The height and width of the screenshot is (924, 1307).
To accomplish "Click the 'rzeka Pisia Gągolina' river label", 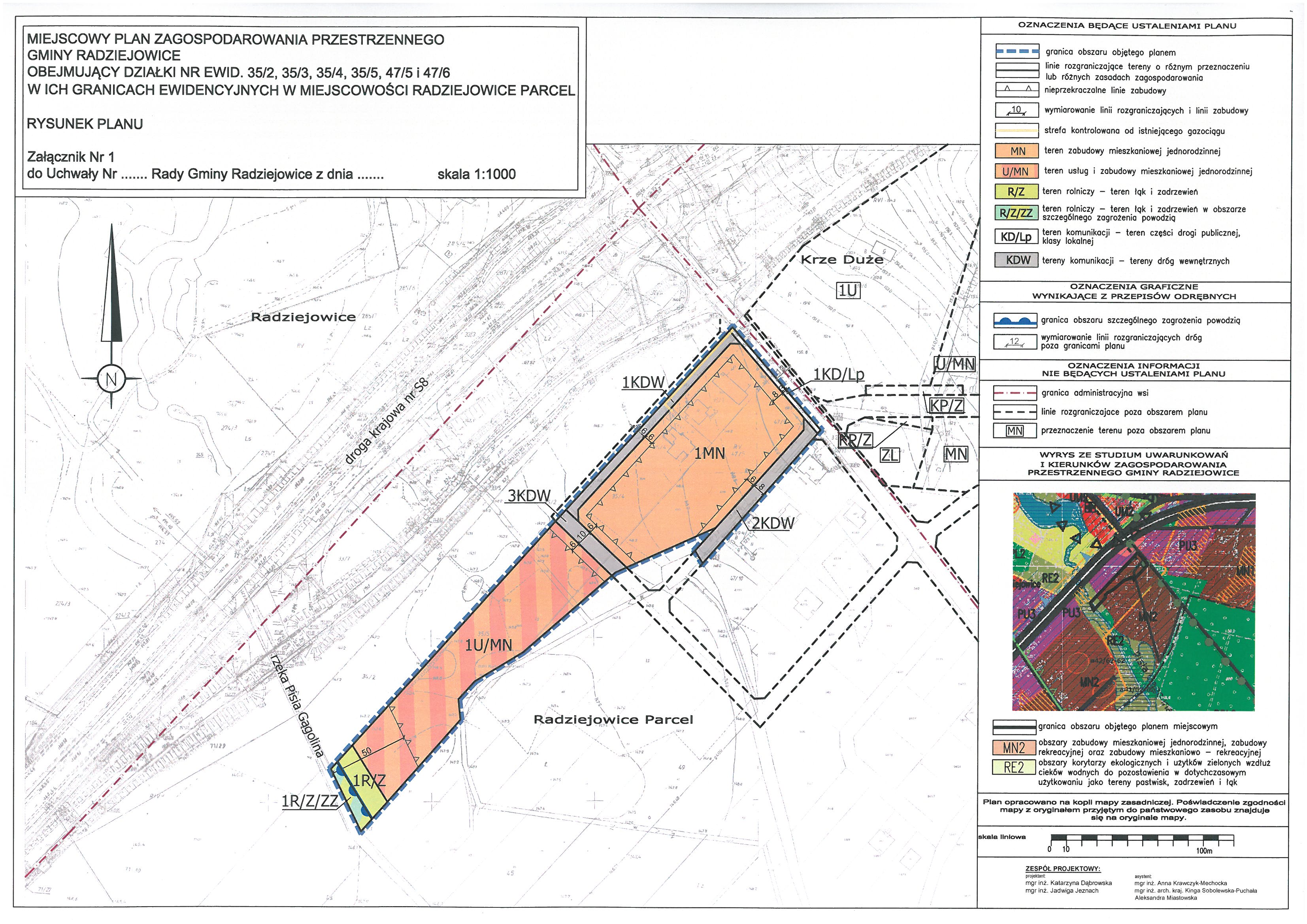I will pyautogui.click(x=298, y=707).
